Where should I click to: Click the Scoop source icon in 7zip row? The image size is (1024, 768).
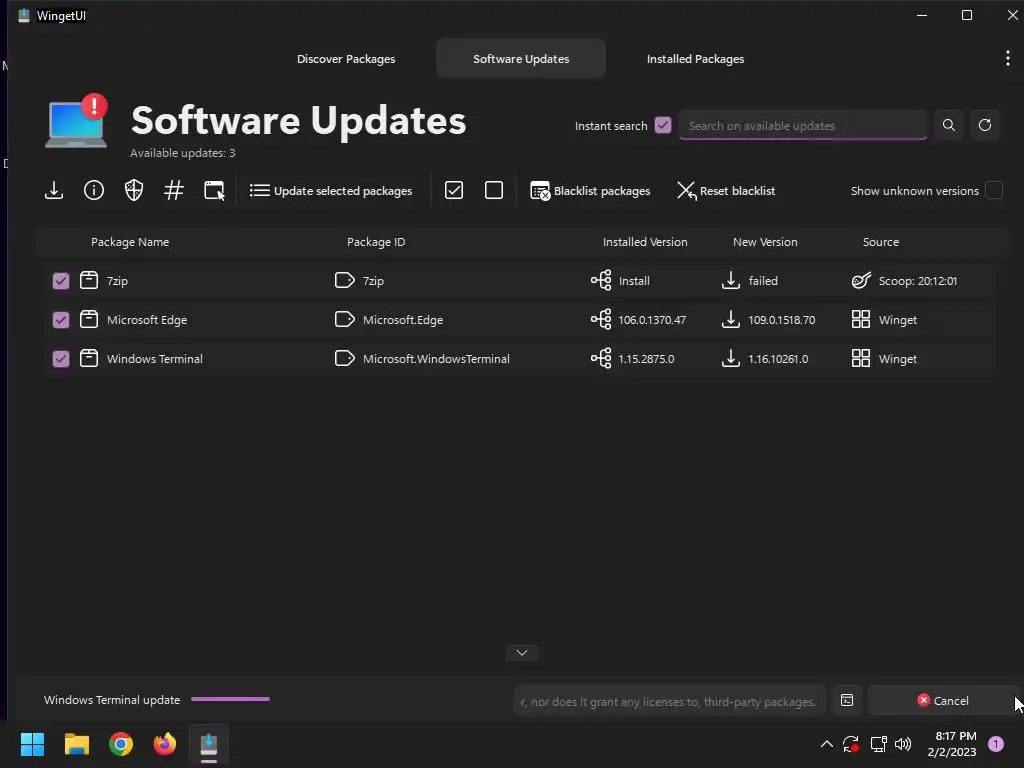(861, 281)
